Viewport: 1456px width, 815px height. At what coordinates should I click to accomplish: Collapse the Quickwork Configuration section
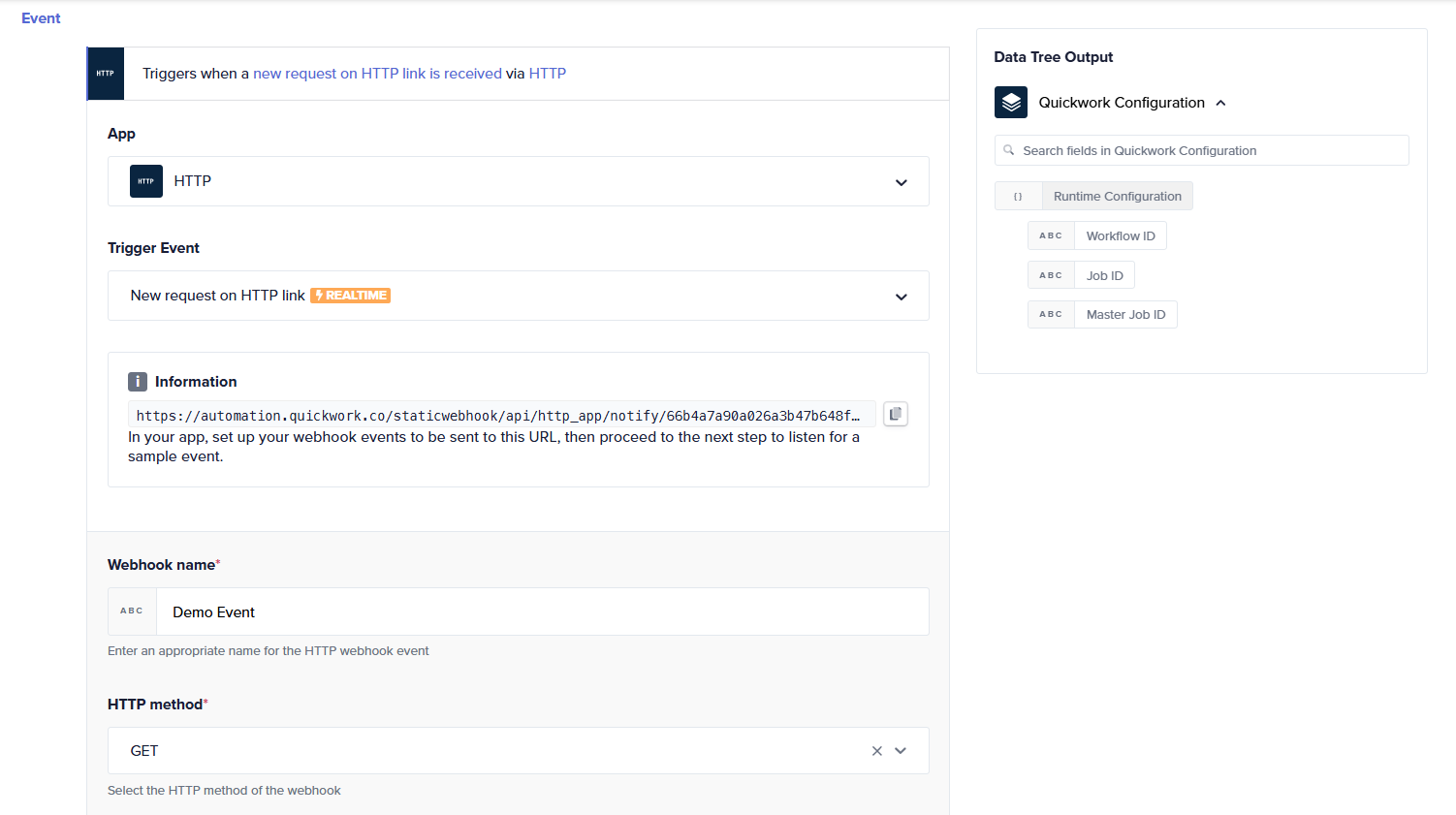[1220, 103]
